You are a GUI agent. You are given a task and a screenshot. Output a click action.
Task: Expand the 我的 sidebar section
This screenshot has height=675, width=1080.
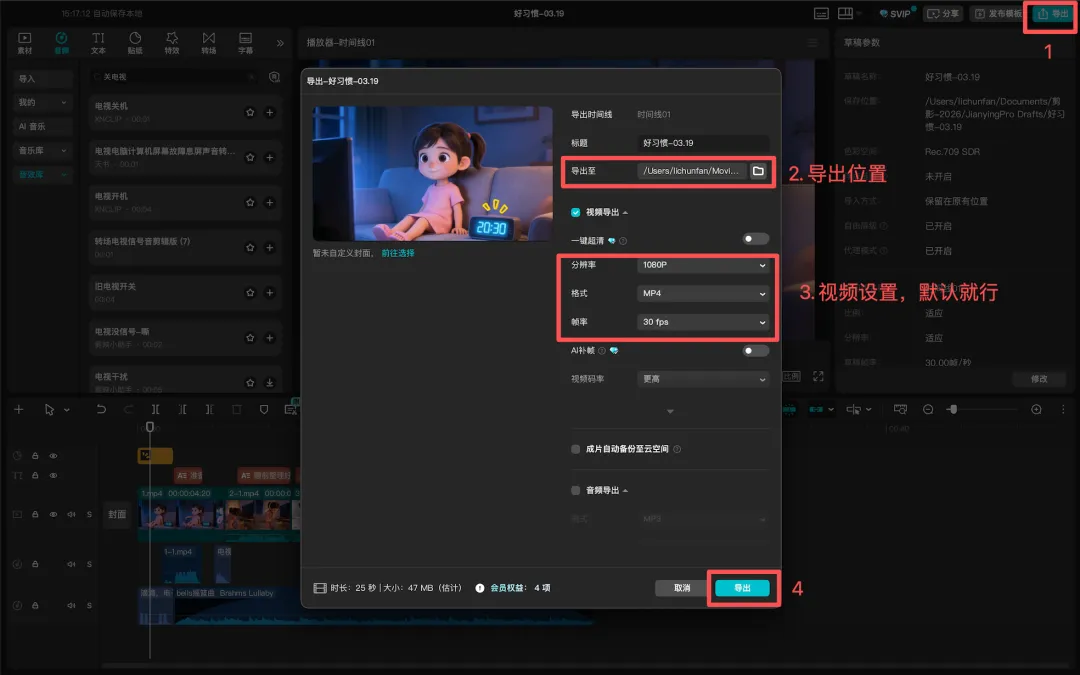(x=43, y=102)
